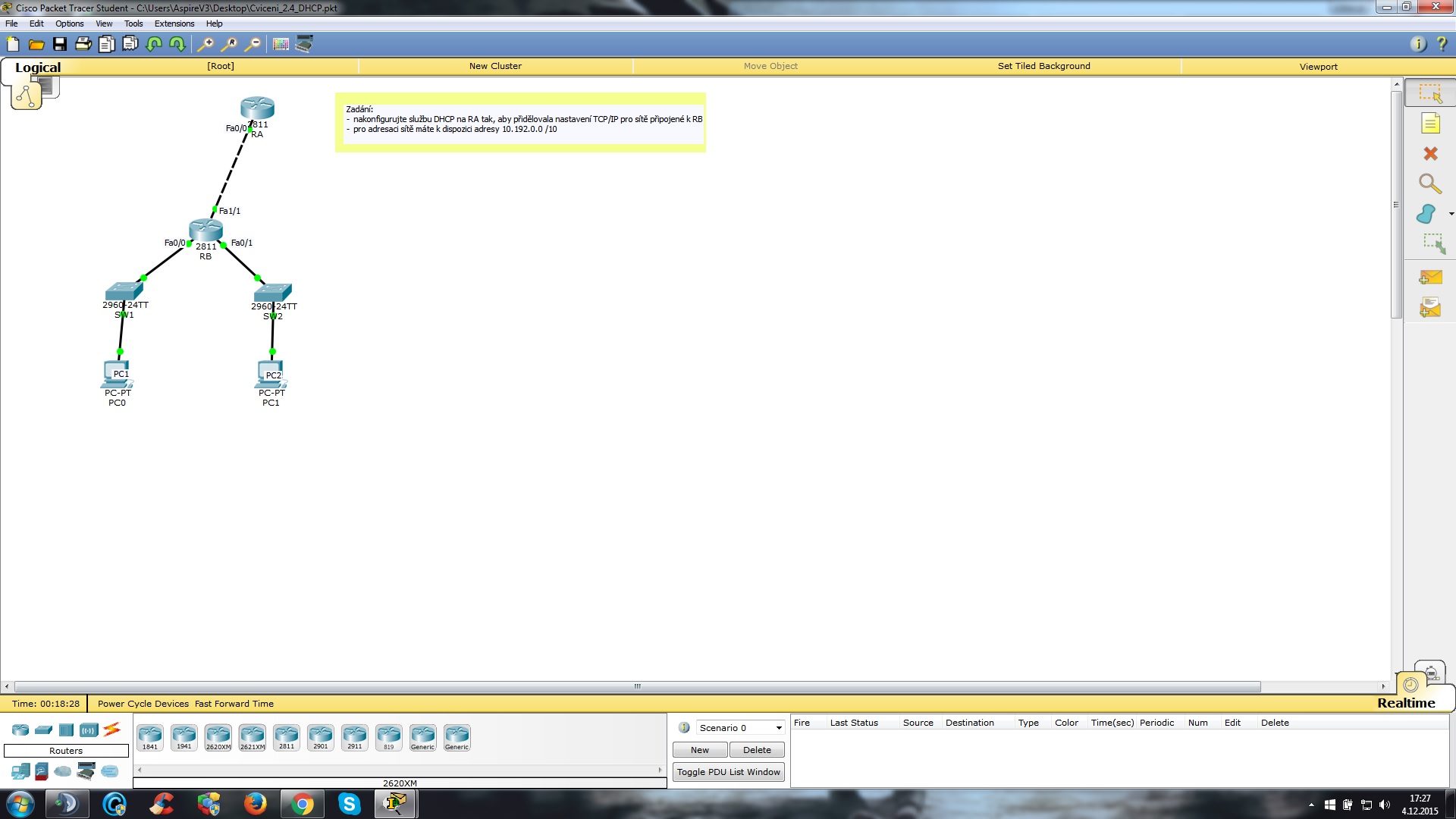Pick the 2911 router model
Image resolution: width=1456 pixels, height=819 pixels.
[x=355, y=737]
